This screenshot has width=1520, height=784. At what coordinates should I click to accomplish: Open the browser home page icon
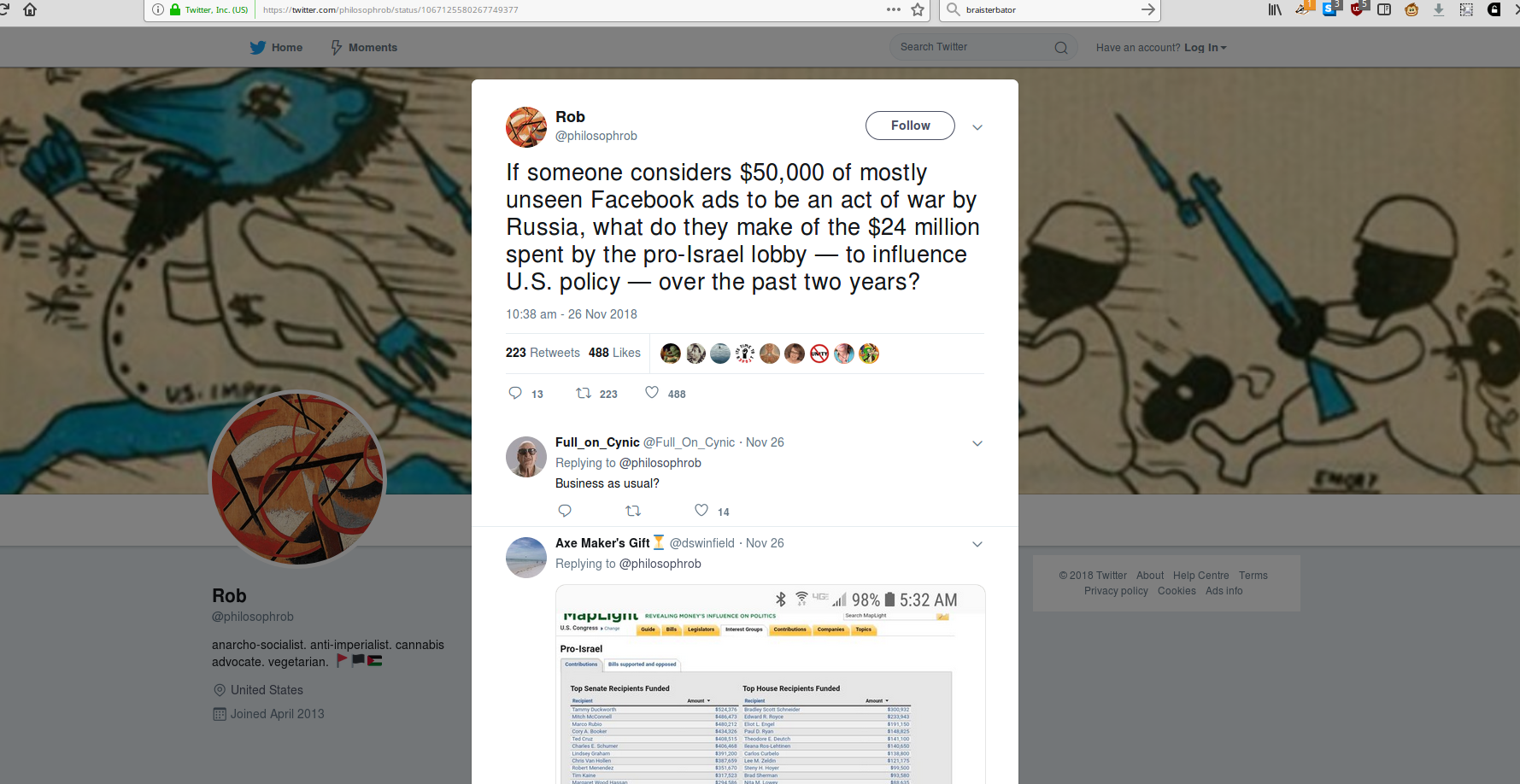(30, 9)
